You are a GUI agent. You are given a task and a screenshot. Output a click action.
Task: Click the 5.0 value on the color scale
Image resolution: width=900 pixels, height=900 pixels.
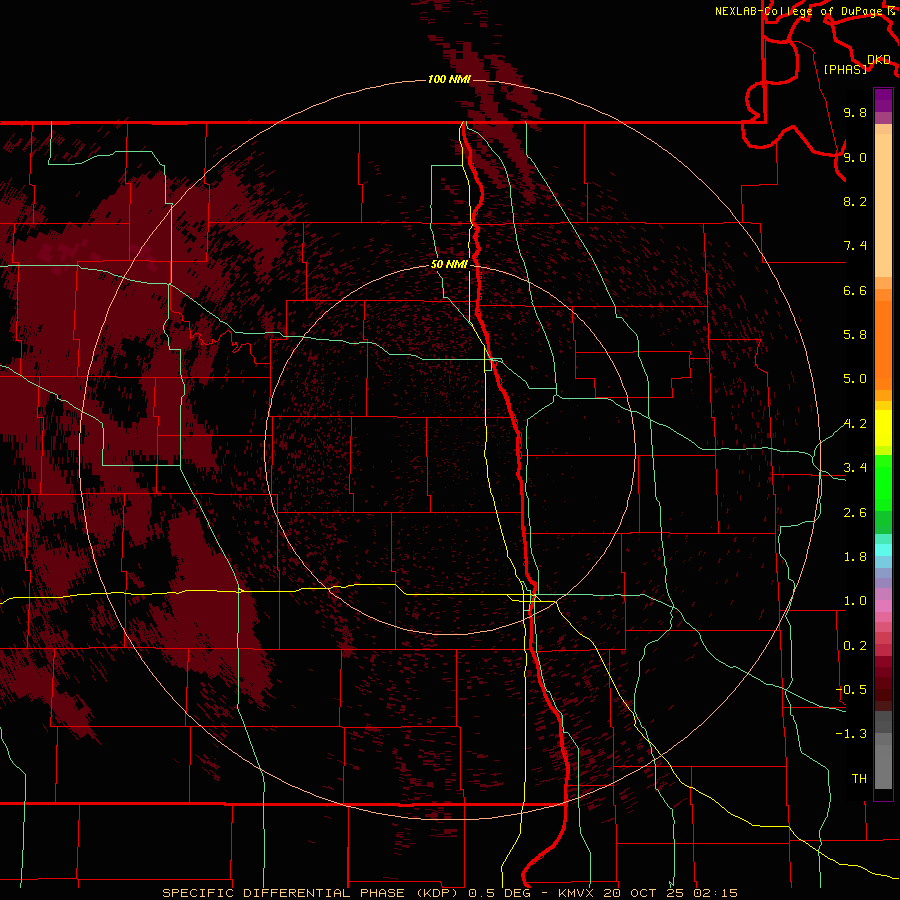tap(855, 379)
